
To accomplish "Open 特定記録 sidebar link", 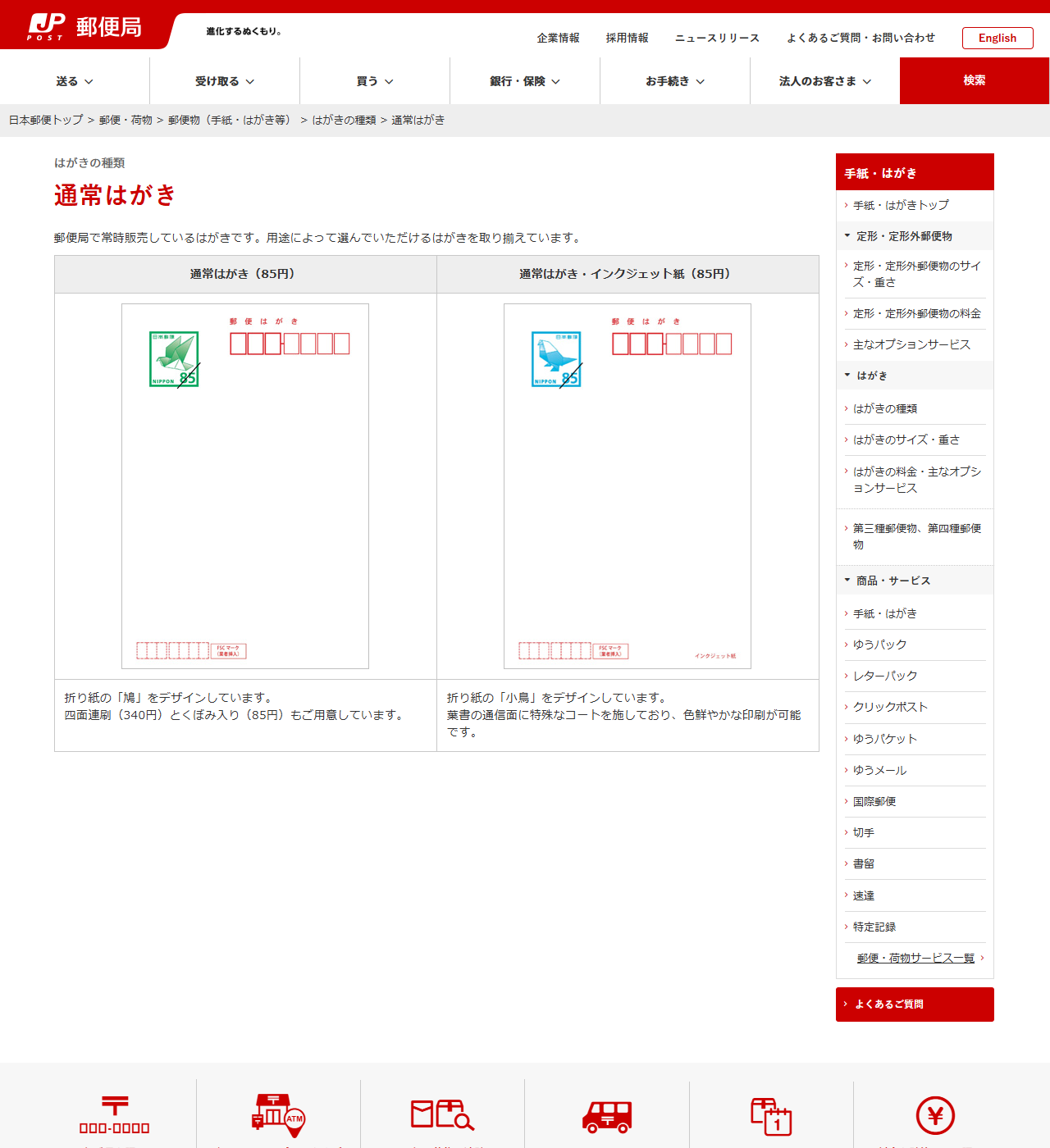I will tap(874, 927).
